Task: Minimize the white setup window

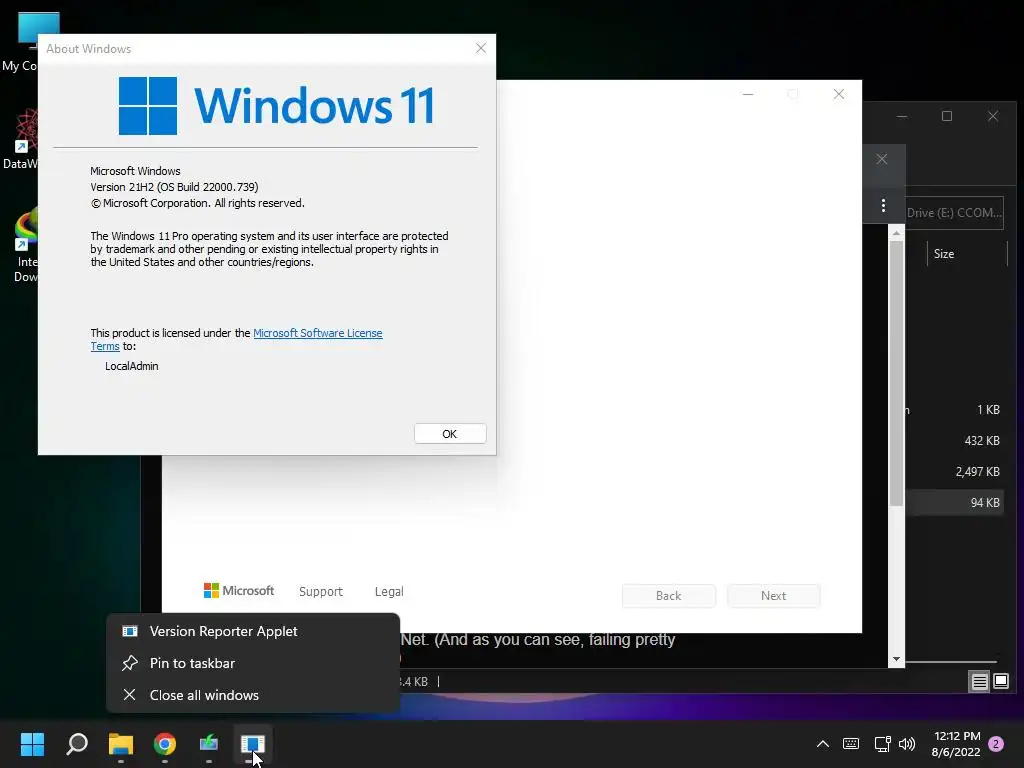Action: tap(748, 94)
